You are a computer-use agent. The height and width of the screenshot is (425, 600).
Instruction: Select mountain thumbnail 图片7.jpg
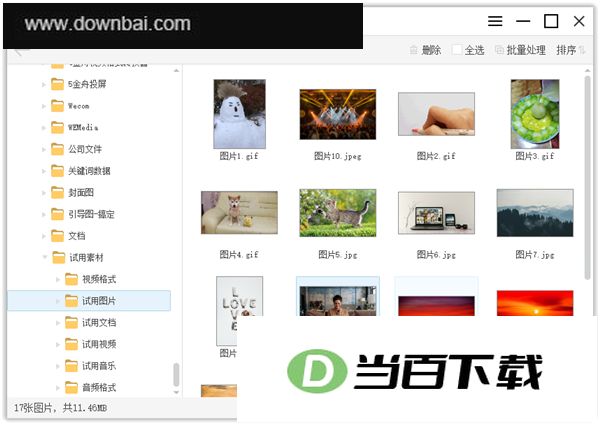click(x=535, y=213)
